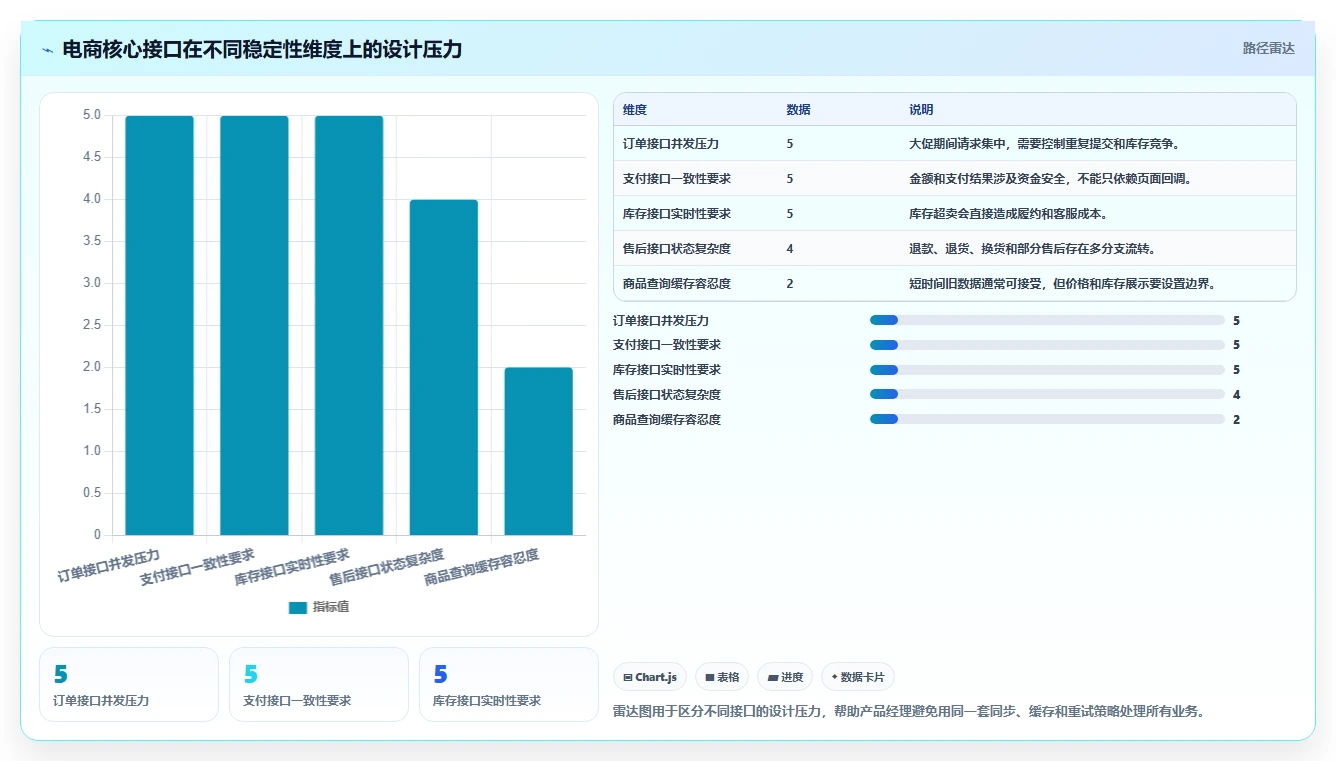
Task: Click the 支付接口一致性要求 chart bar
Action: tap(254, 325)
